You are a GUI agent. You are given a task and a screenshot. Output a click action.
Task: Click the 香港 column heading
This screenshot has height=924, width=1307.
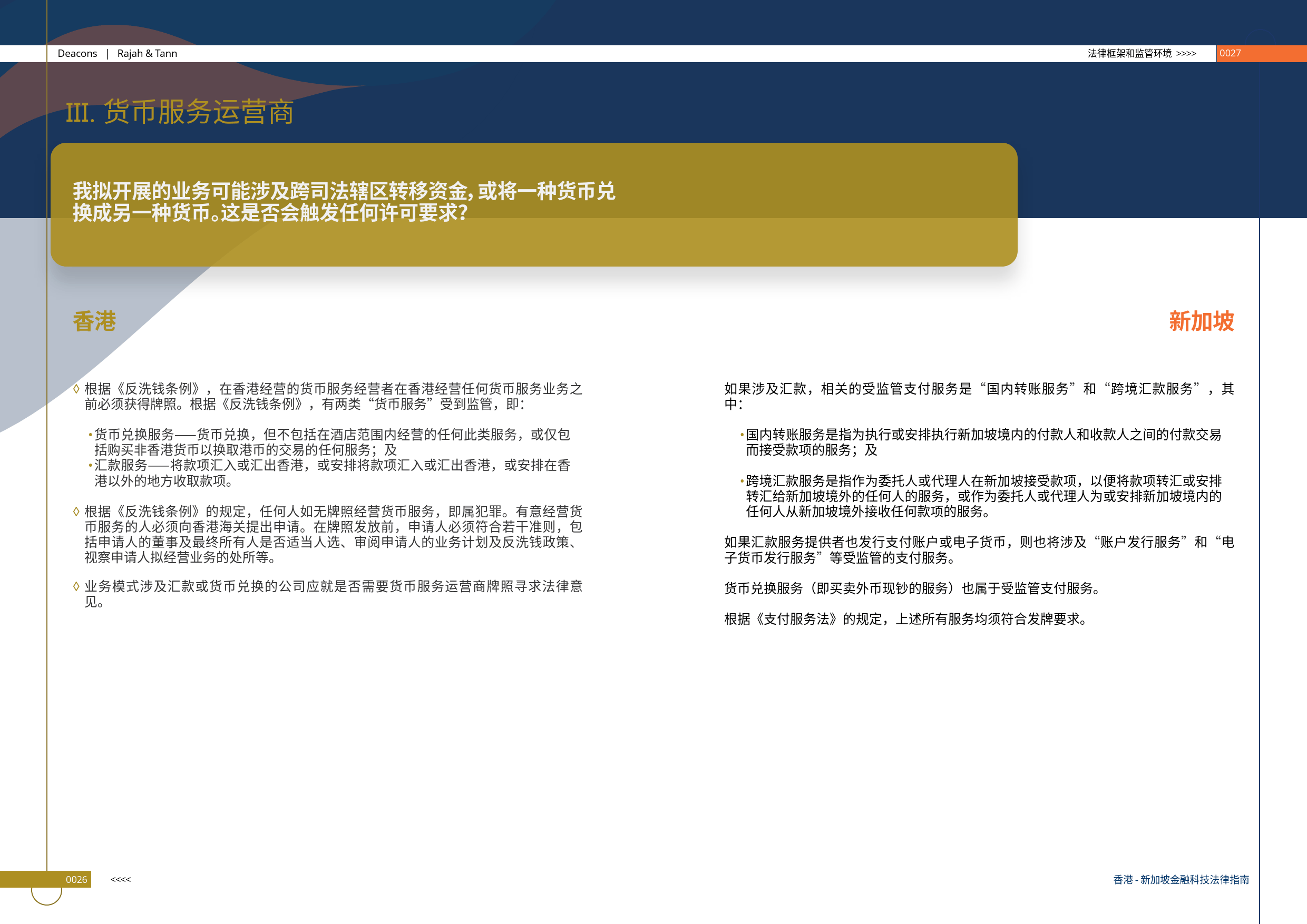[94, 321]
